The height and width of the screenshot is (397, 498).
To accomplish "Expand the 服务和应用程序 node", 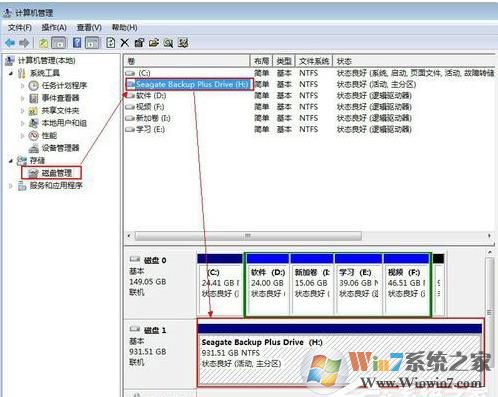I will (11, 186).
